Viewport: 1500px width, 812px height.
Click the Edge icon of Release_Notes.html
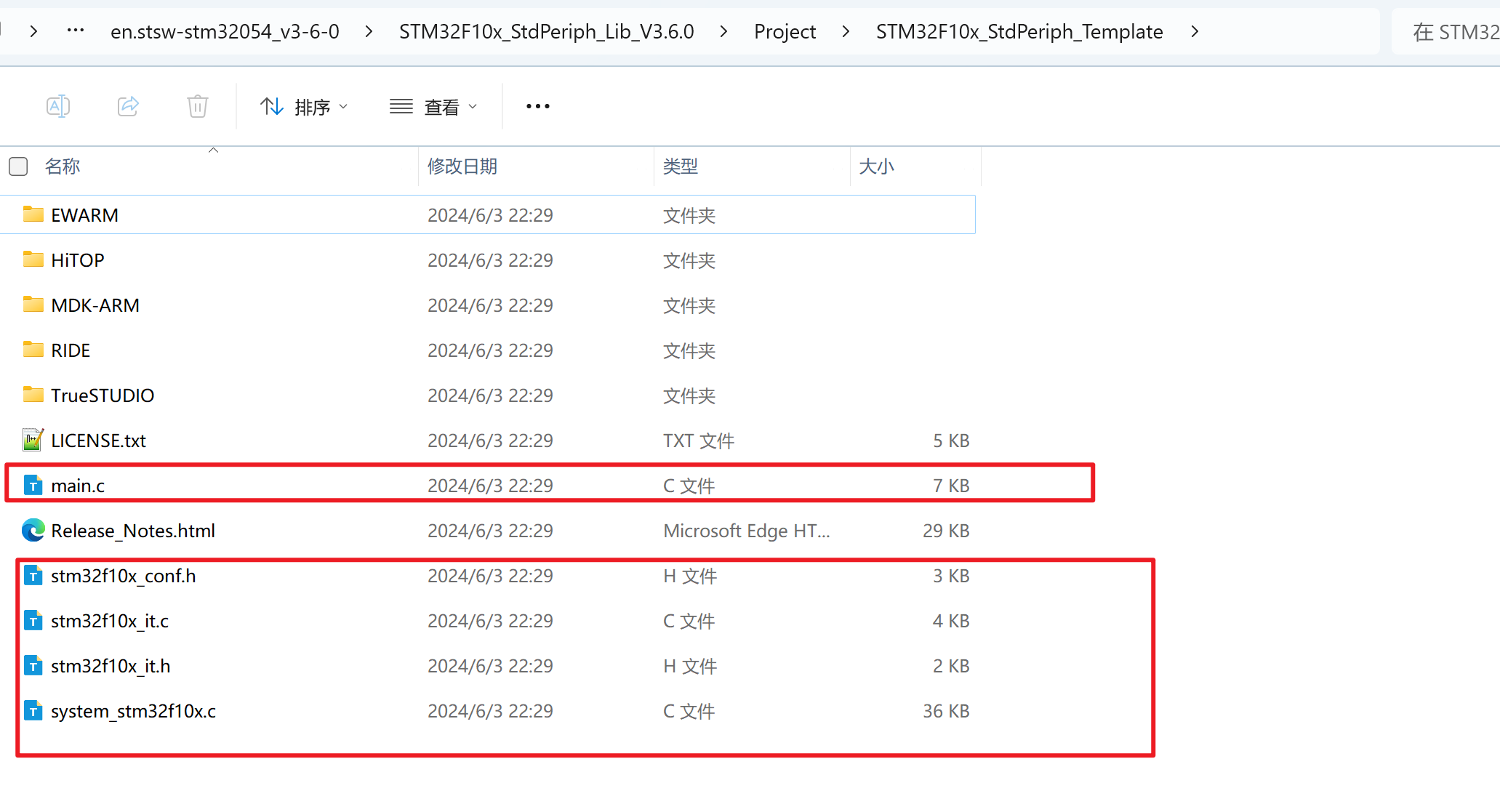33,530
